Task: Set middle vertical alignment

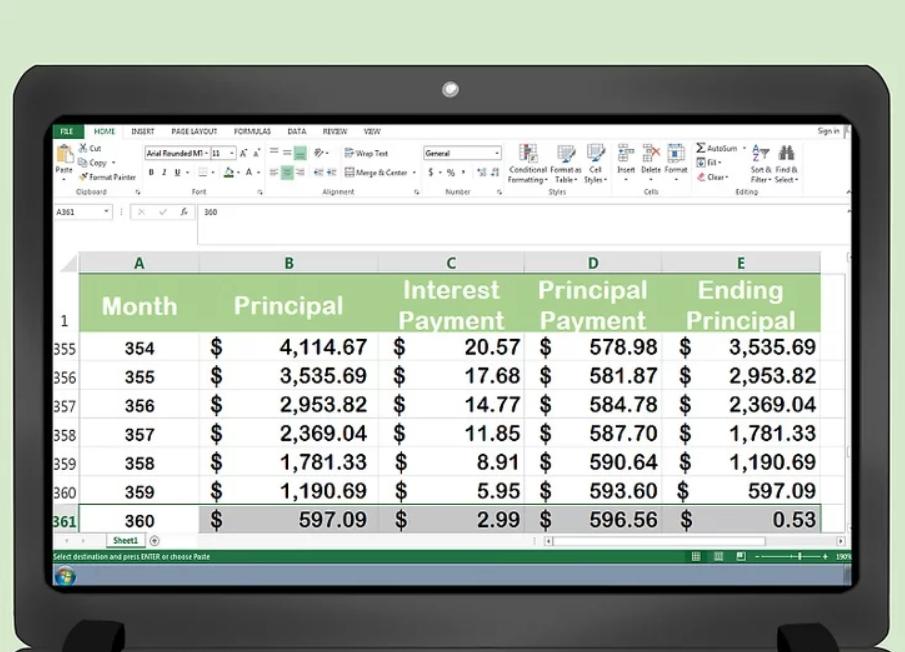Action: [287, 152]
